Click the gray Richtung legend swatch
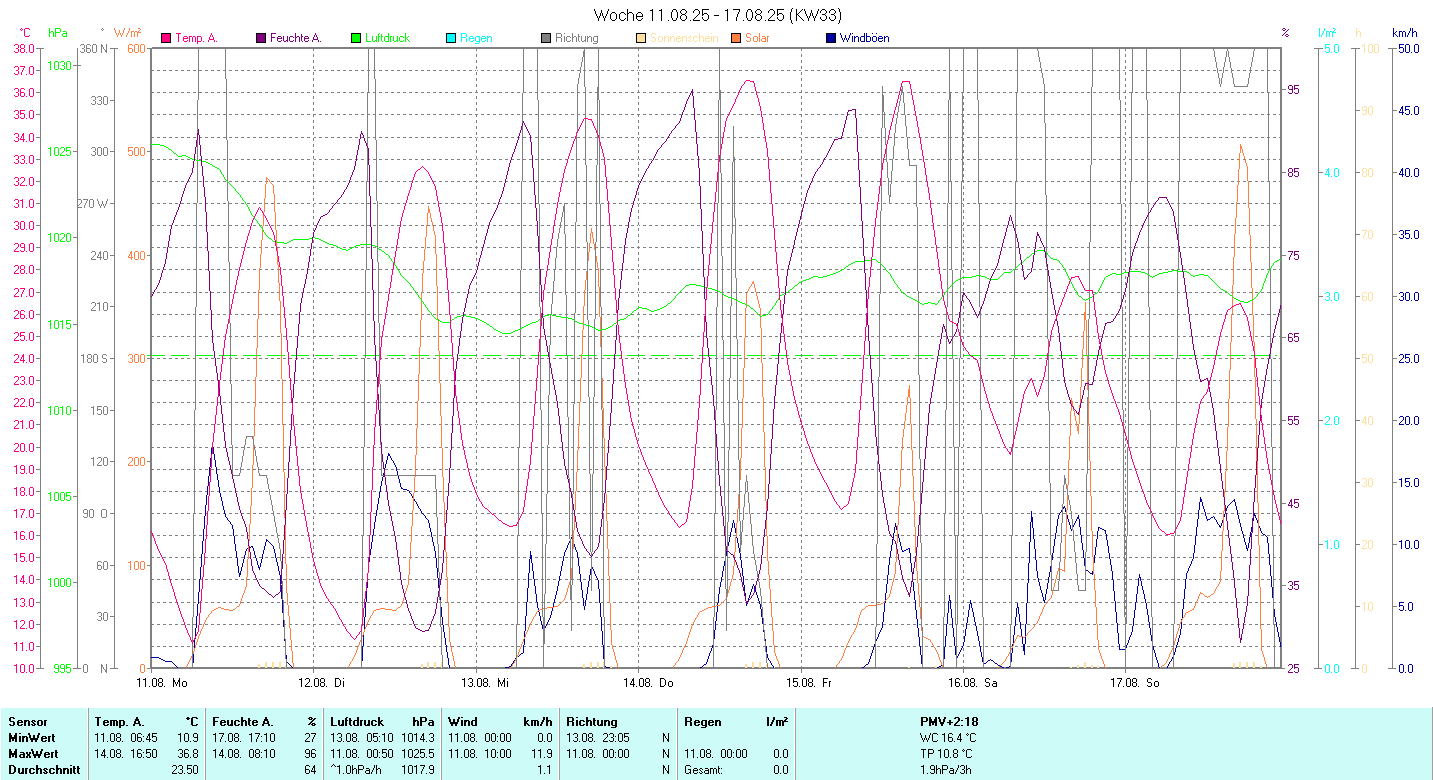The height and width of the screenshot is (780, 1433). [546, 38]
